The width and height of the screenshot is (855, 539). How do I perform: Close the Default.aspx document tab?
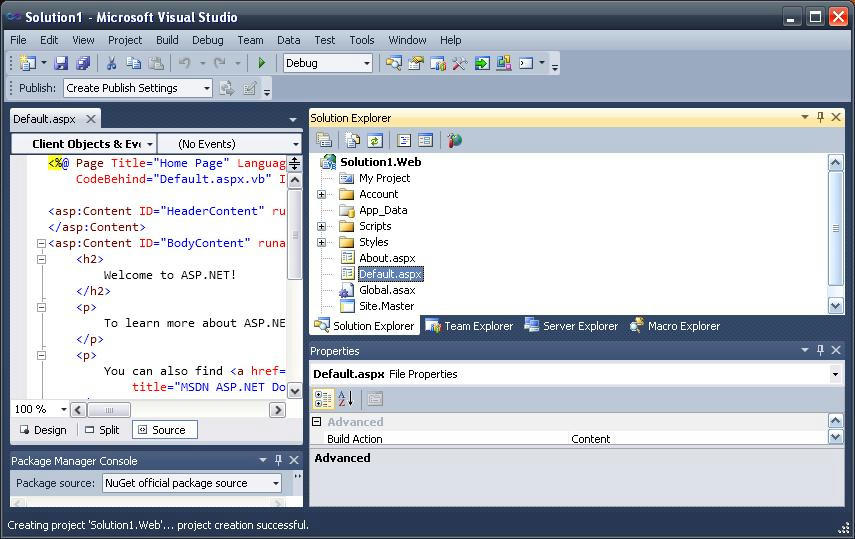[x=91, y=119]
